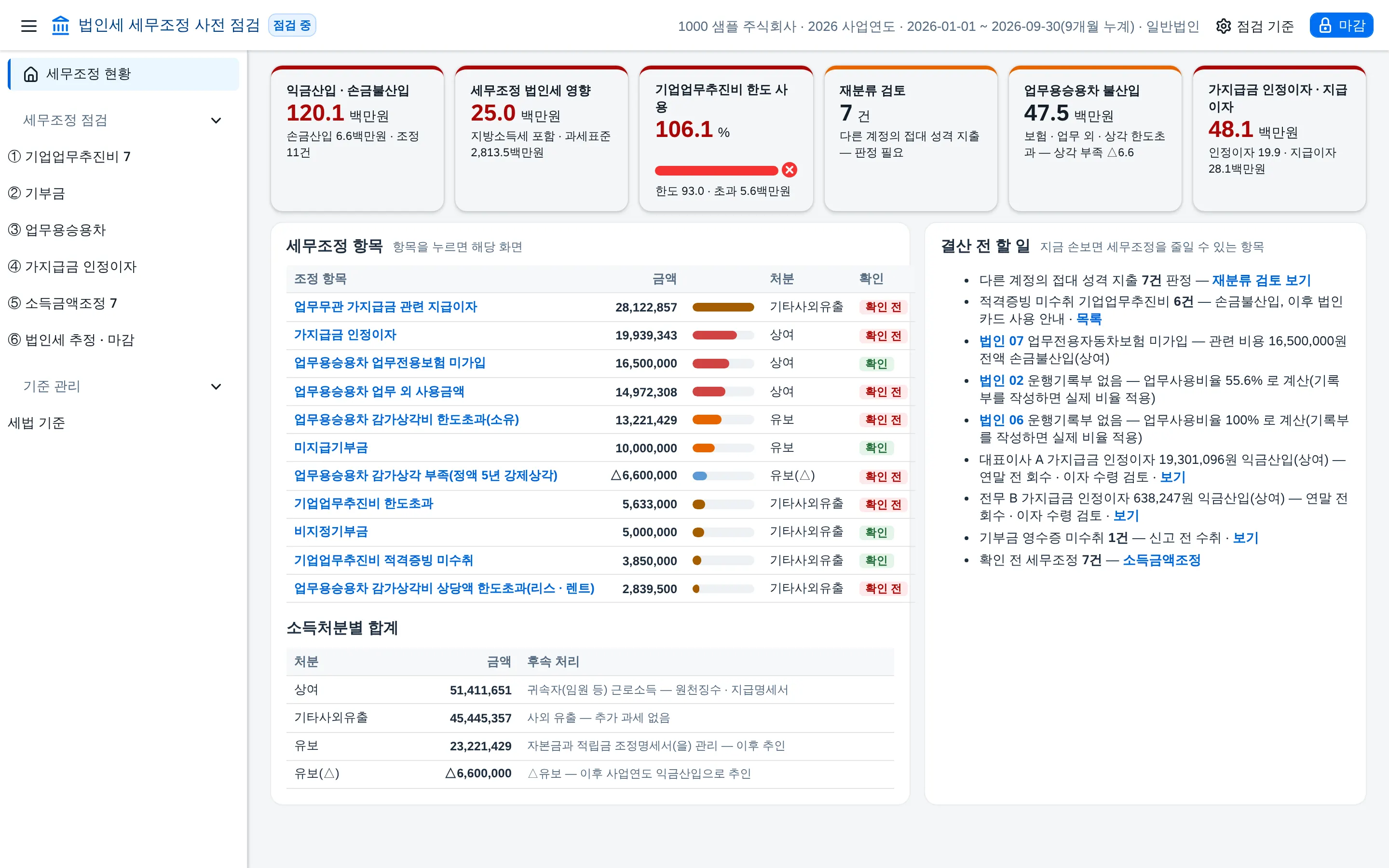This screenshot has width=1389, height=868.
Task: Click 확인 badge for 비지정기부금 row
Action: click(x=876, y=532)
